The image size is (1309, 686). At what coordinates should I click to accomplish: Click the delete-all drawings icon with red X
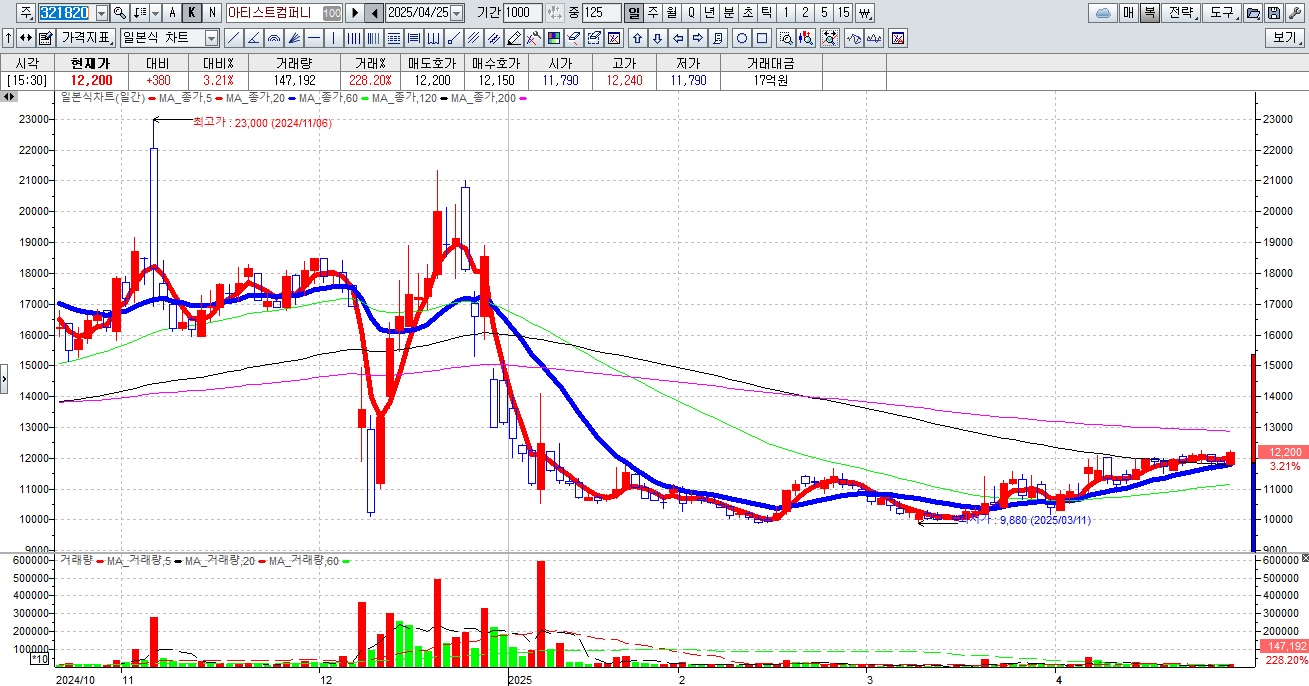(x=614, y=38)
